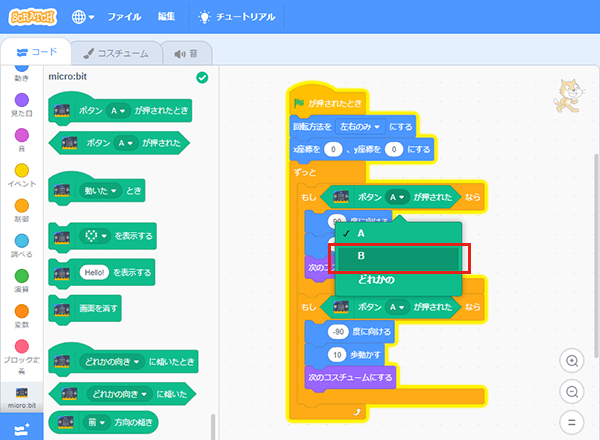Click the ずっと loop block label
The height and width of the screenshot is (440, 600).
[305, 172]
